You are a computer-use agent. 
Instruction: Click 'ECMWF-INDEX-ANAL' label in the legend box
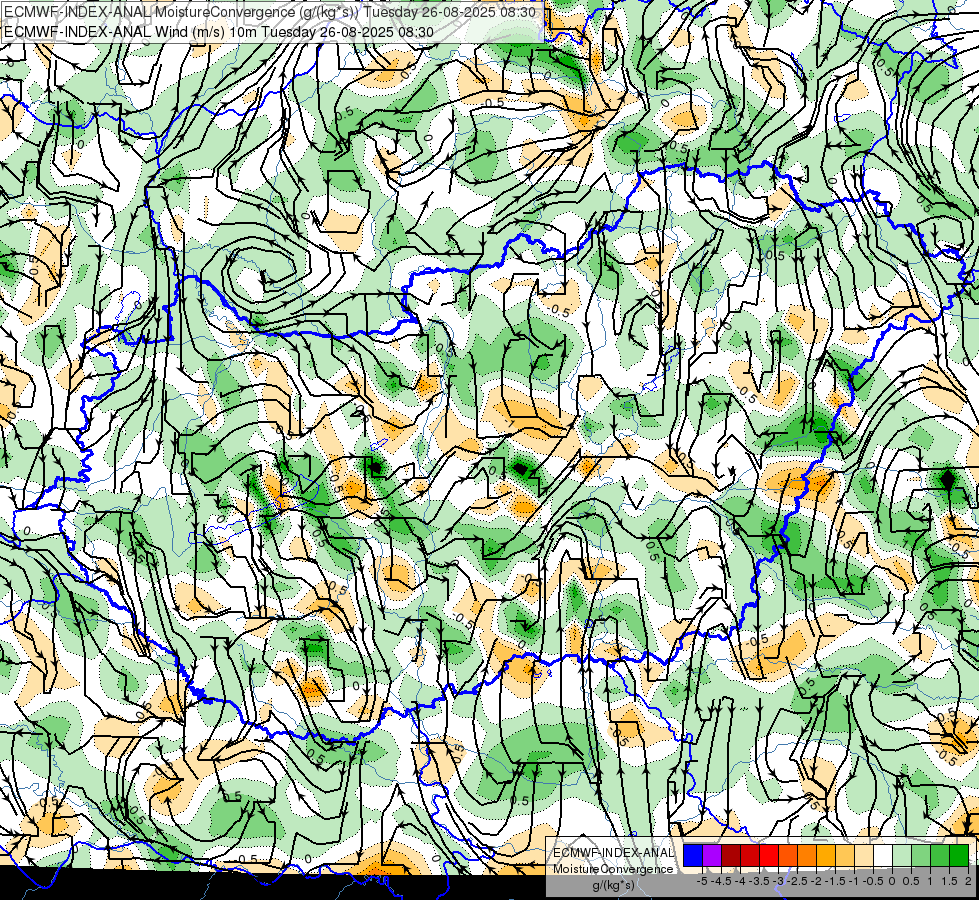click(613, 853)
